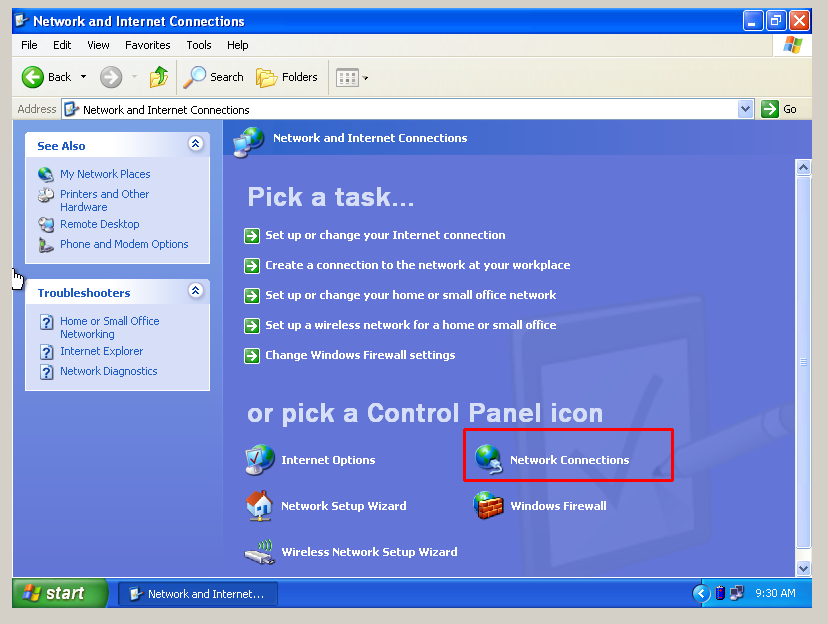Click the scrollbar down arrow
Screen dimensions: 828x624
803,569
